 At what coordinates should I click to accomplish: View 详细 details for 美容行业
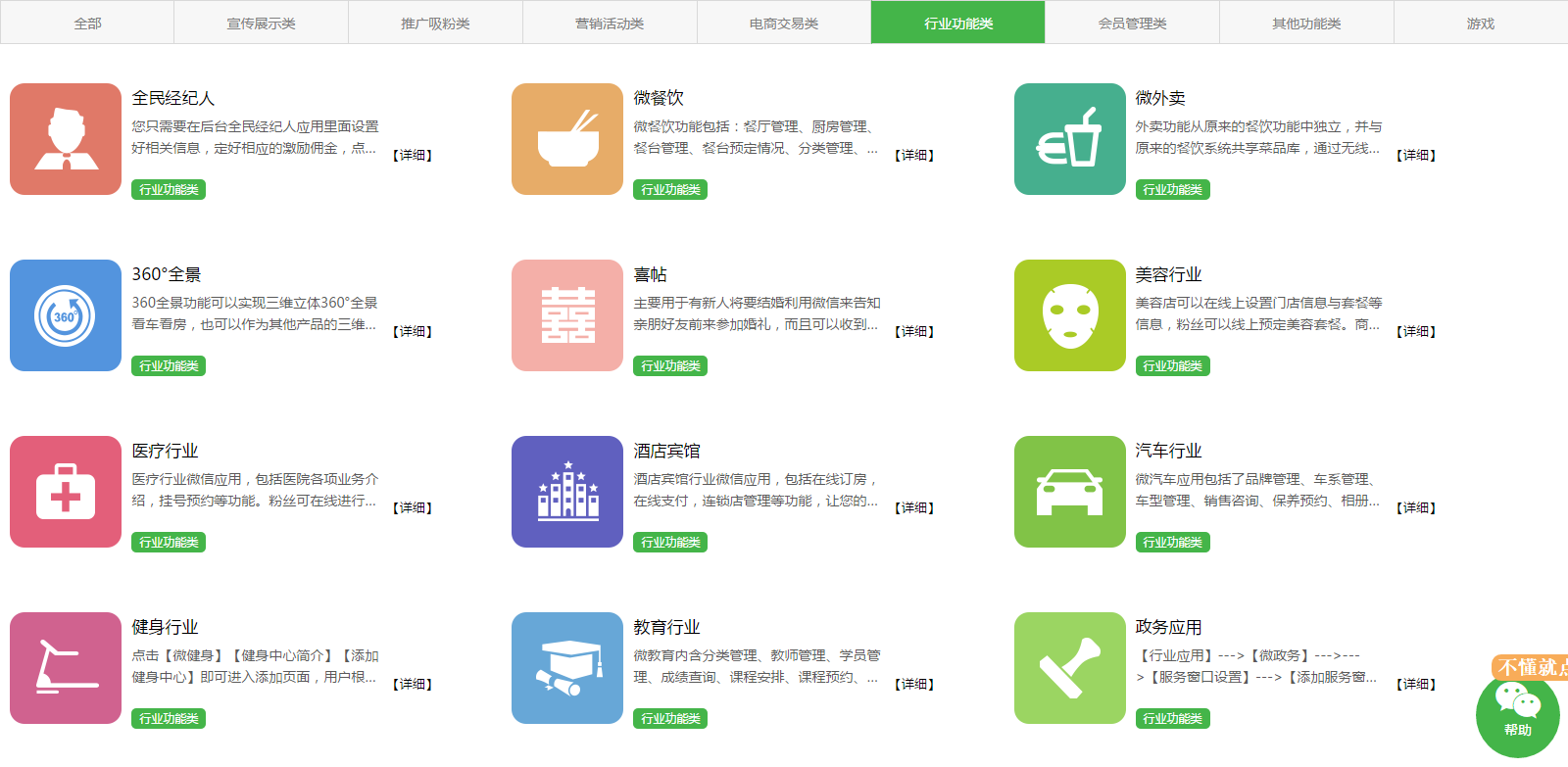click(x=1416, y=331)
